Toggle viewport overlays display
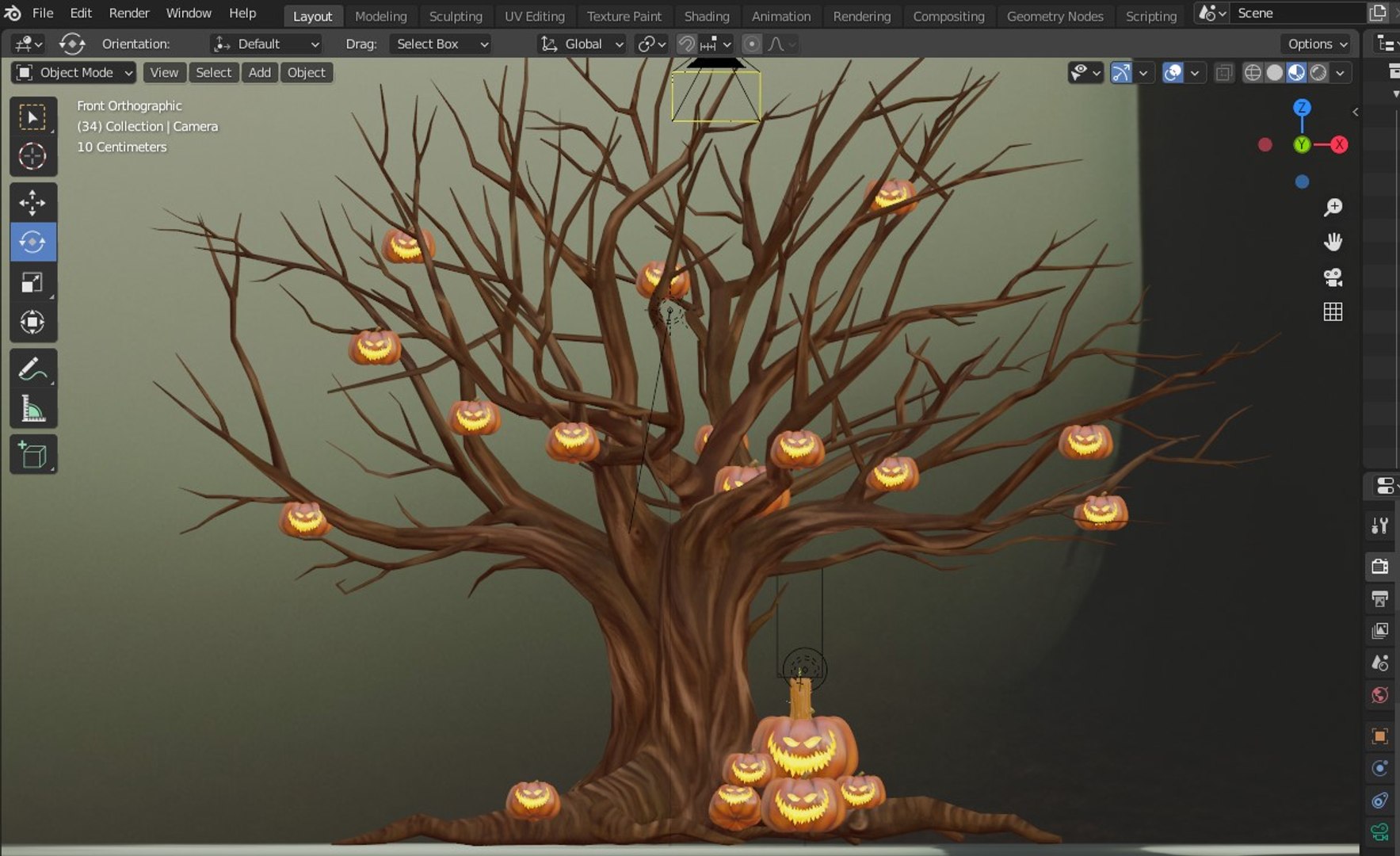The image size is (1400, 856). pyautogui.click(x=1173, y=73)
